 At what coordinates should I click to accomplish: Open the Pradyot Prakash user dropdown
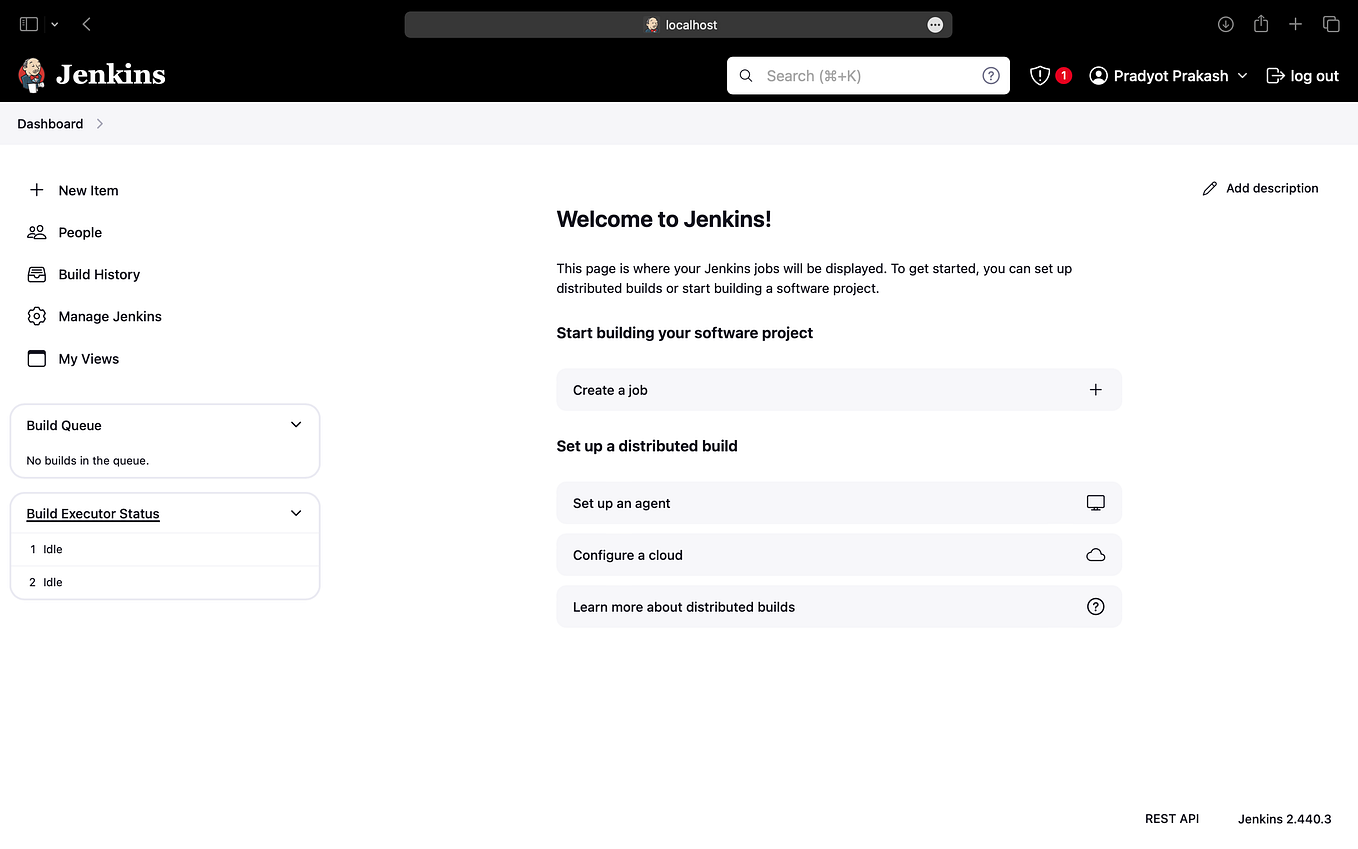[x=1168, y=75]
